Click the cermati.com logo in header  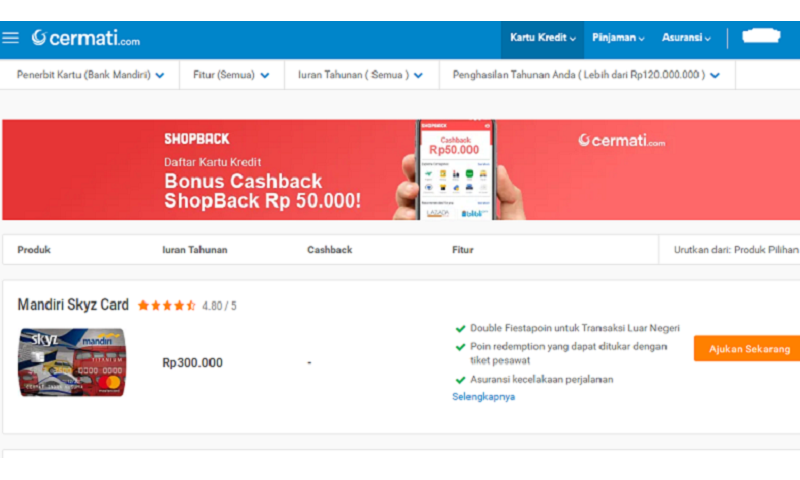pyautogui.click(x=85, y=38)
